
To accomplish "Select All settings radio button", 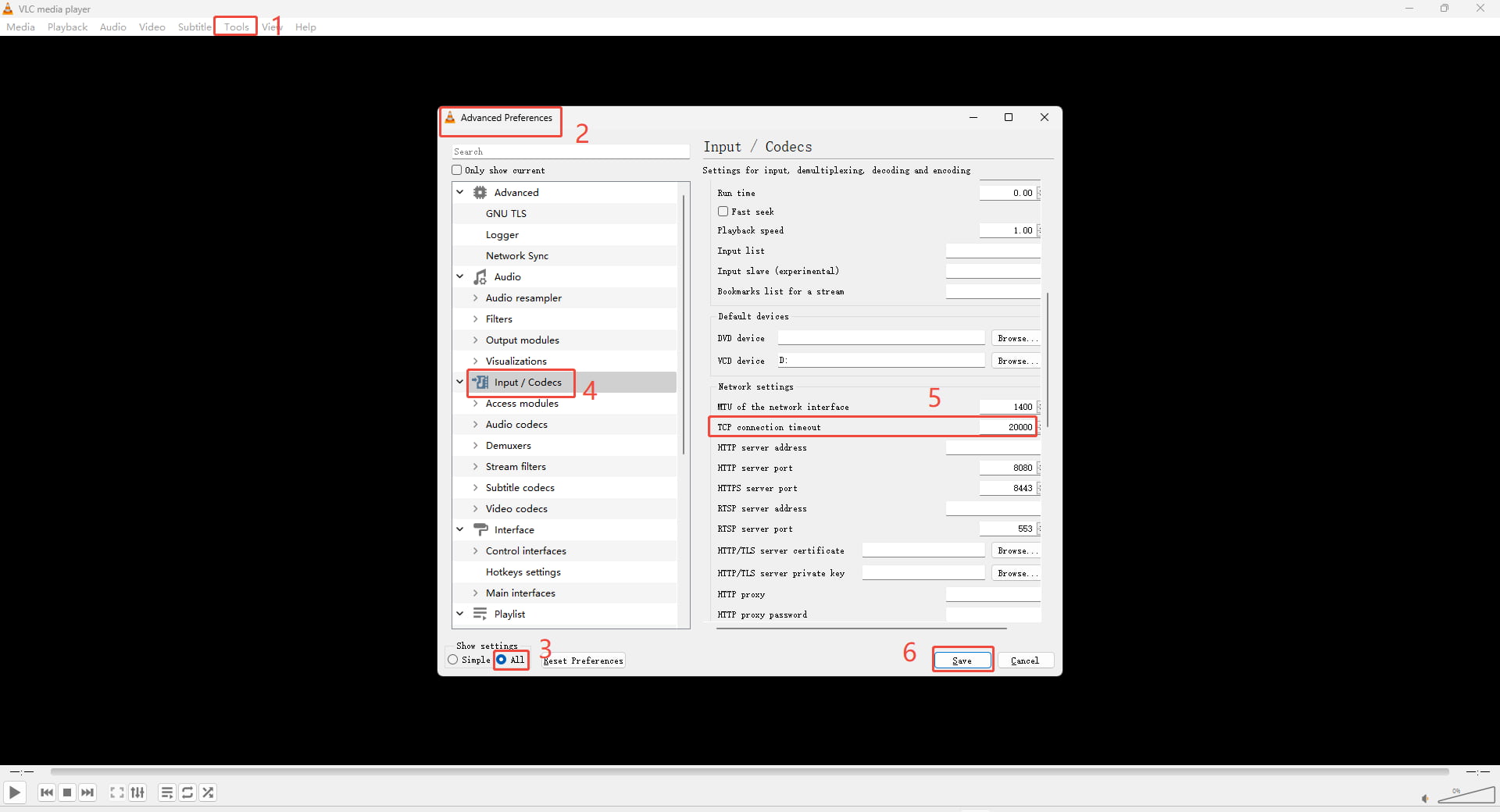I will coord(502,660).
